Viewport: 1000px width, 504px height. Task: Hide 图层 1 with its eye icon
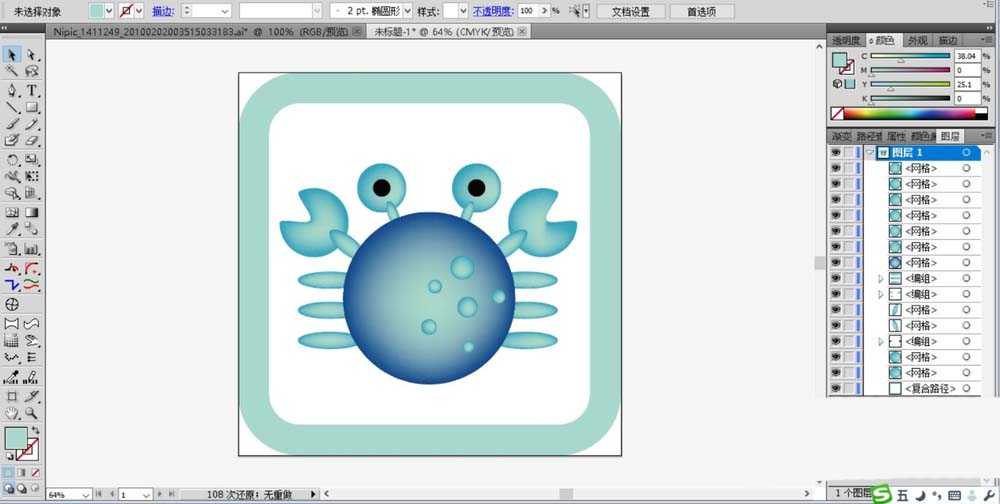835,152
